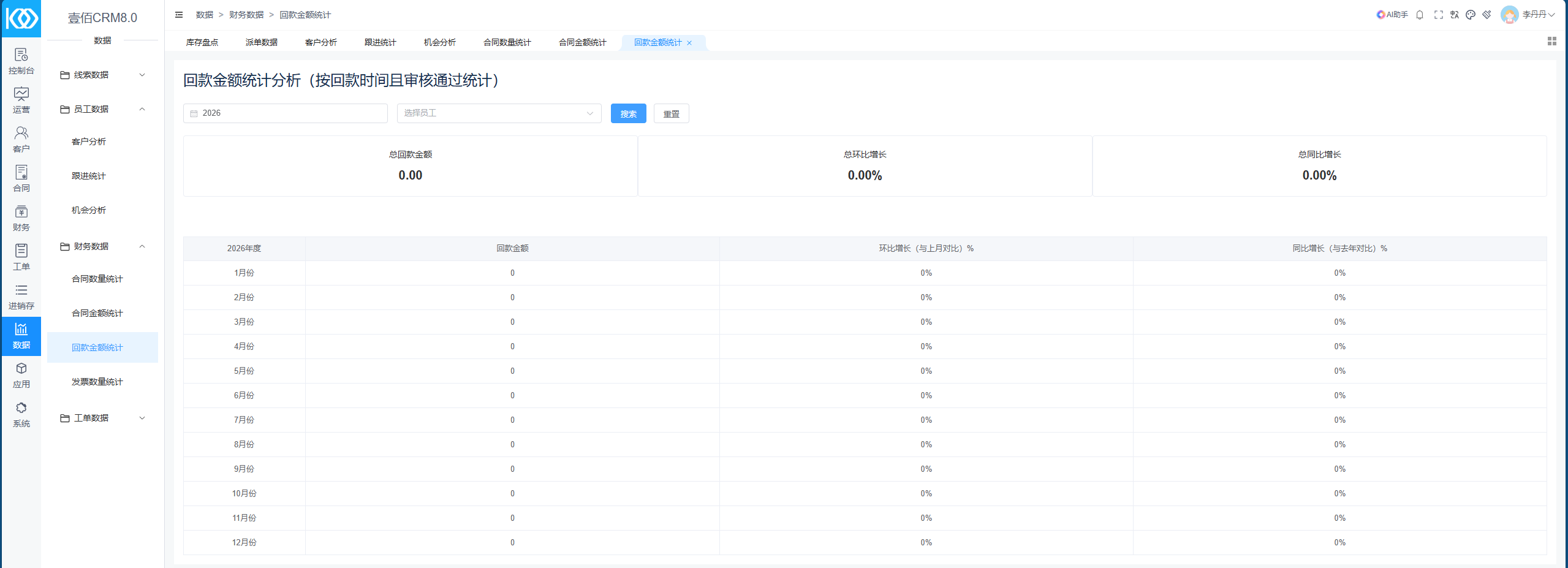Select the 回款金额统计 tab label

point(658,42)
